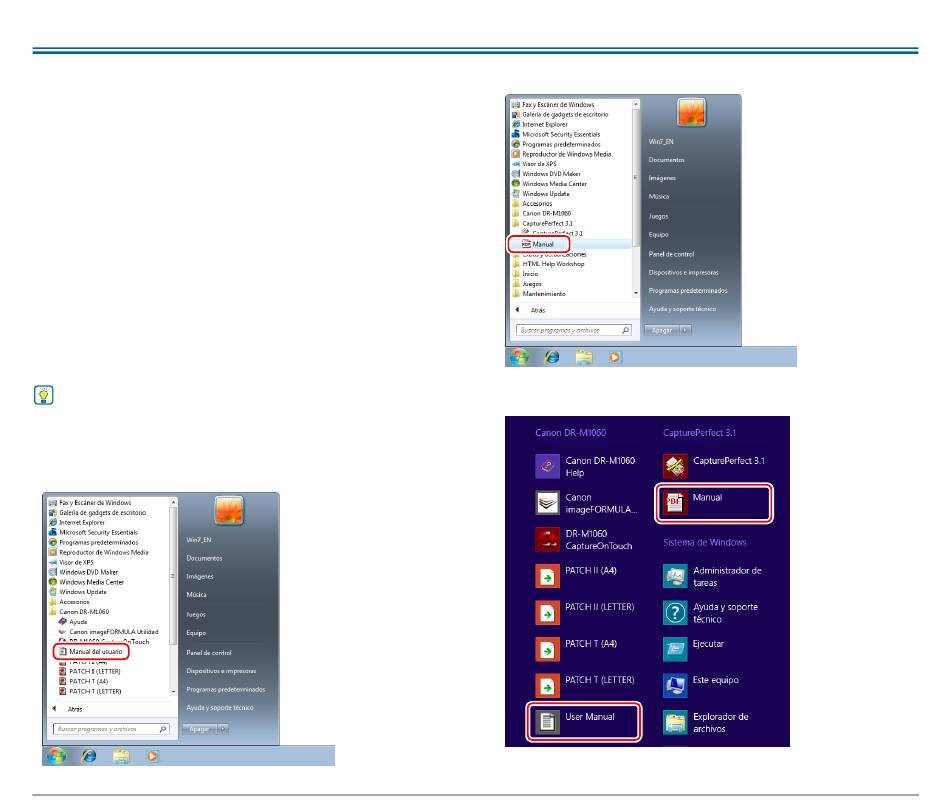The width and height of the screenshot is (950, 803).
Task: Open PATCH II (A4) tile
Action: (x=577, y=576)
